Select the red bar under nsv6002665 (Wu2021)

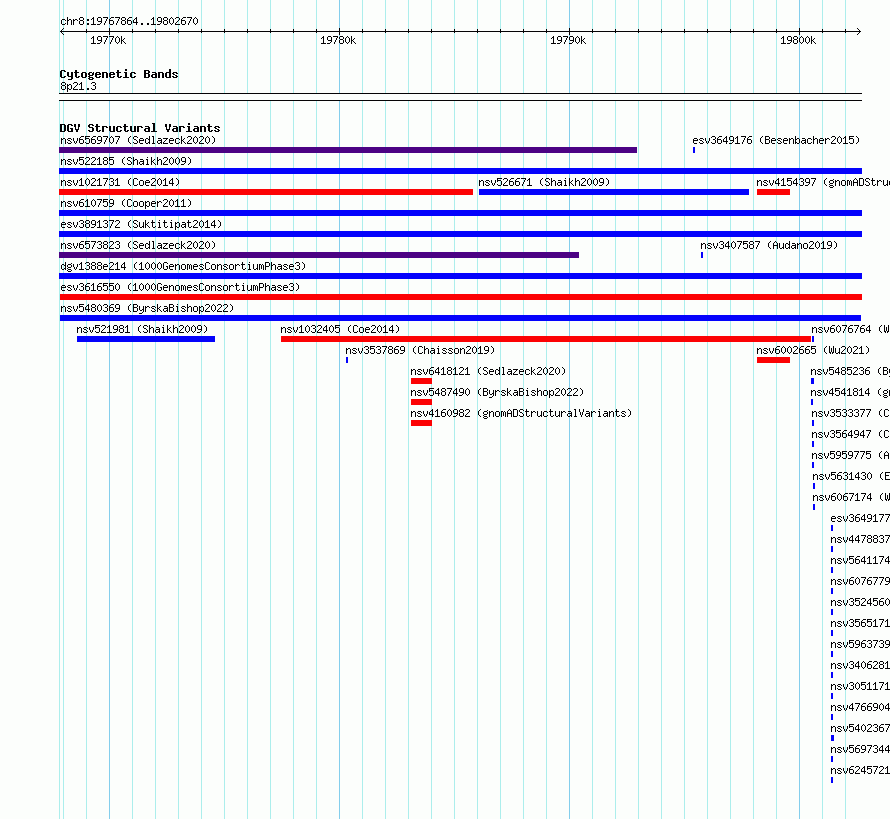773,360
